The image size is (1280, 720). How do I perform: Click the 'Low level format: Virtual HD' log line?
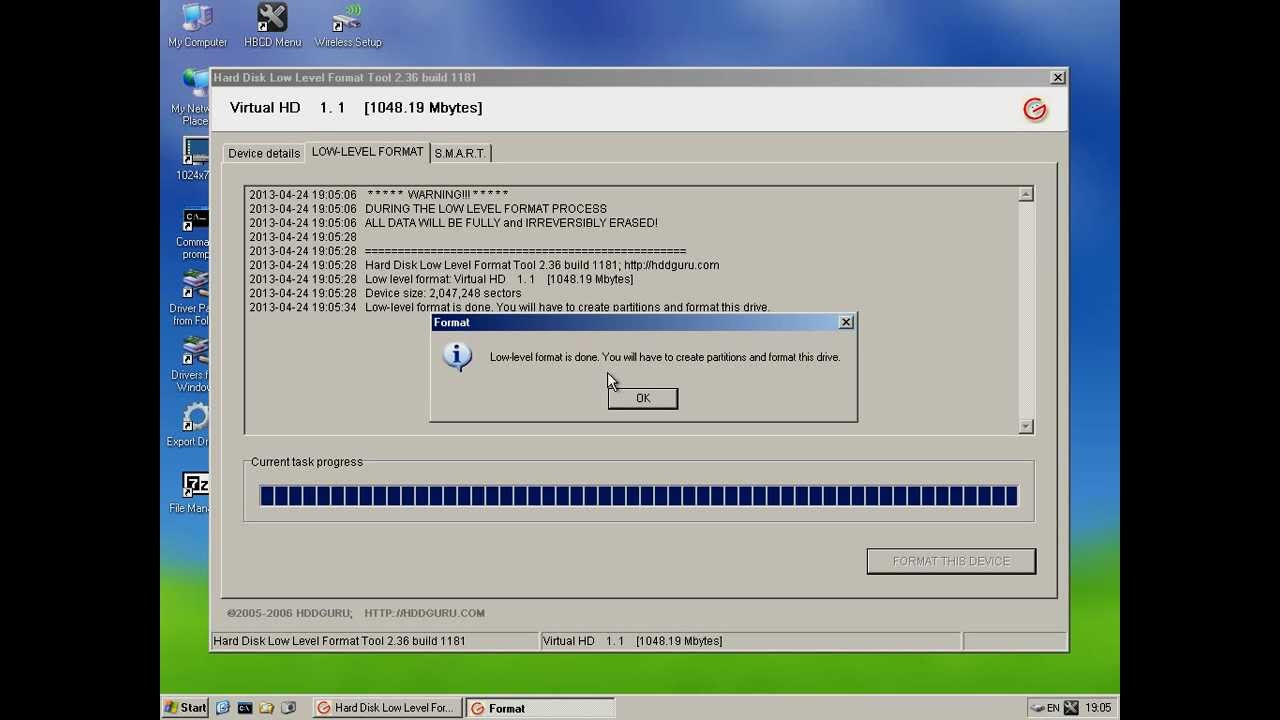point(441,279)
